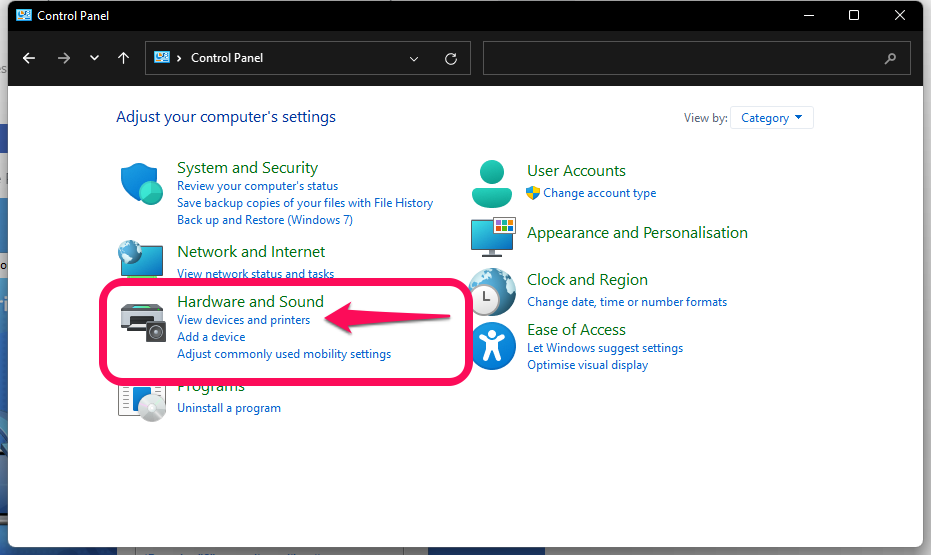Open Save backup copies with File History
Viewport: 931px width, 555px height.
tap(305, 203)
